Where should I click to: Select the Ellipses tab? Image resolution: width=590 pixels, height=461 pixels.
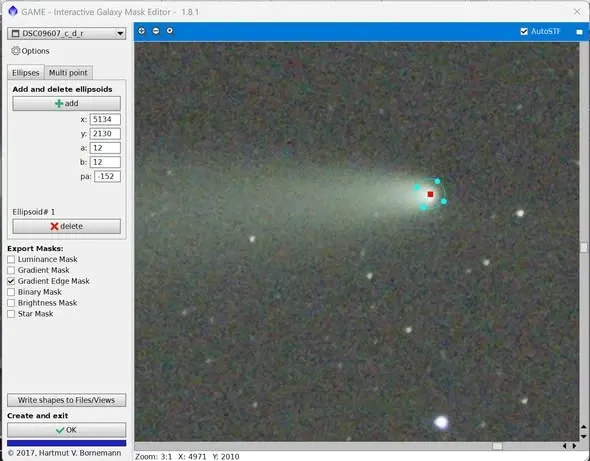pyautogui.click(x=26, y=73)
